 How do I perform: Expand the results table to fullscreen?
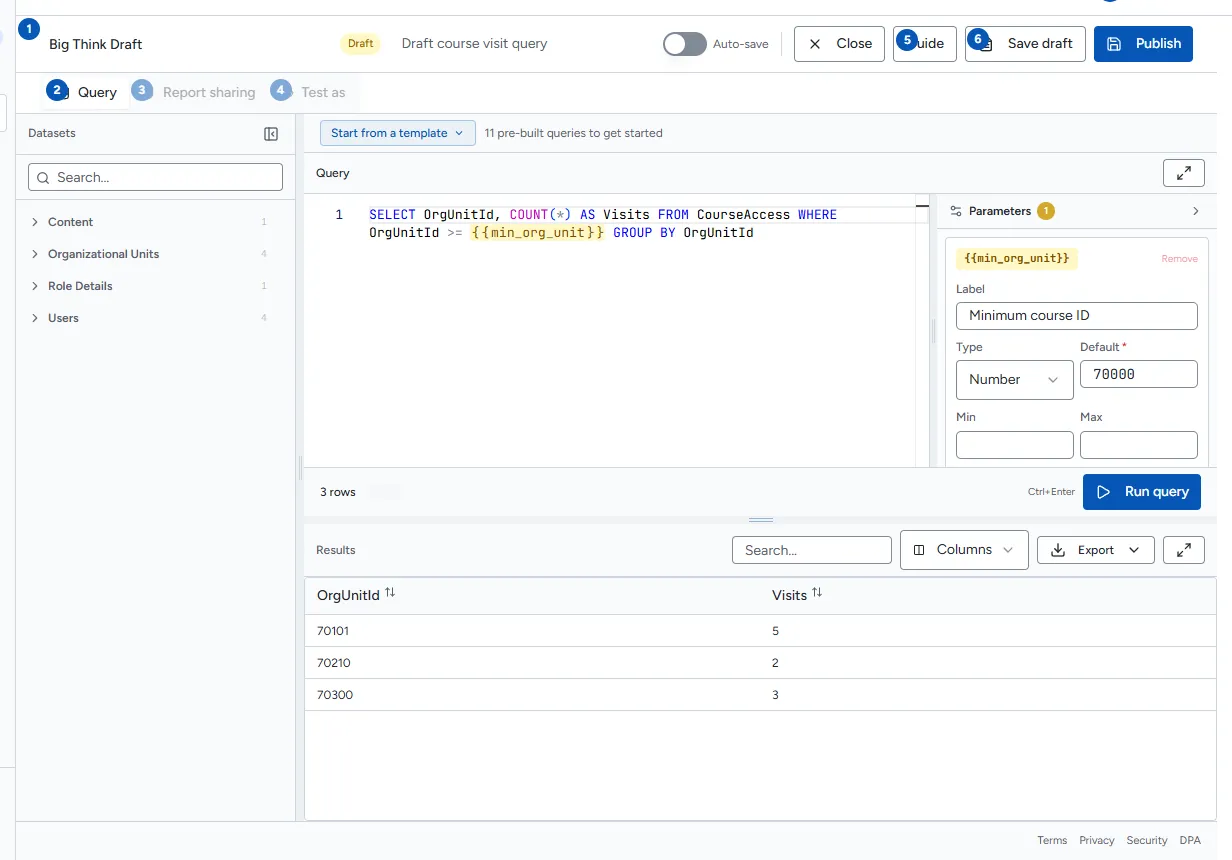(1184, 550)
